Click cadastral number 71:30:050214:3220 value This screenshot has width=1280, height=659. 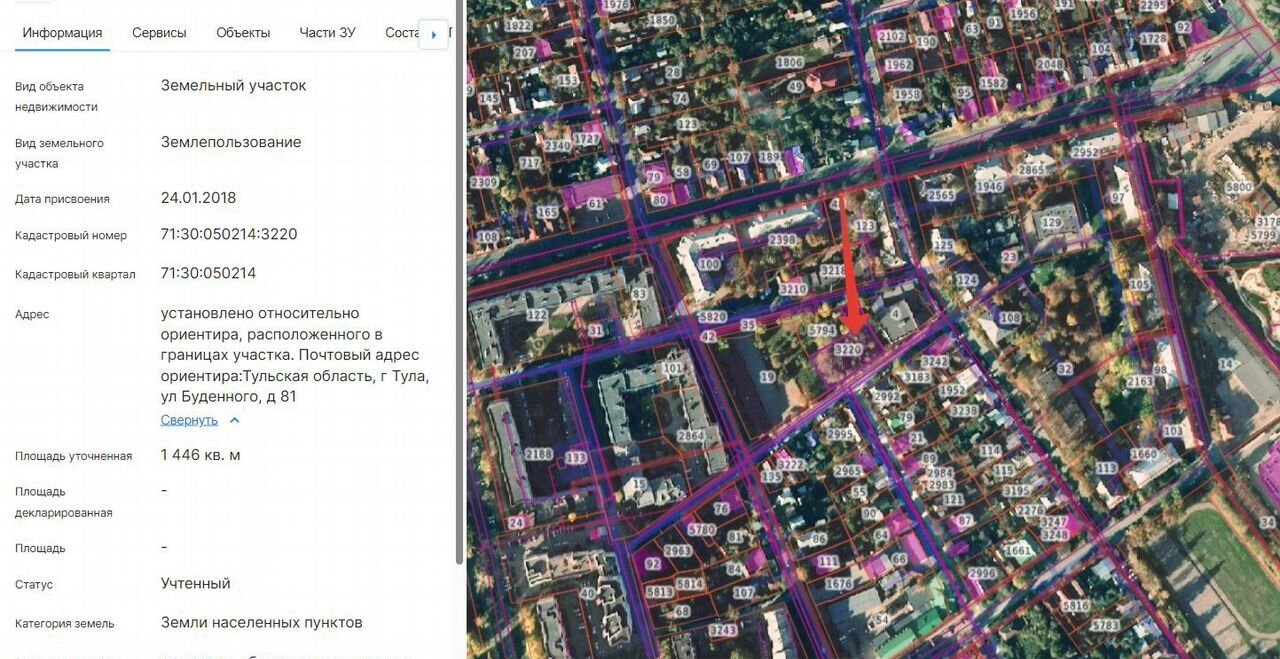[229, 234]
